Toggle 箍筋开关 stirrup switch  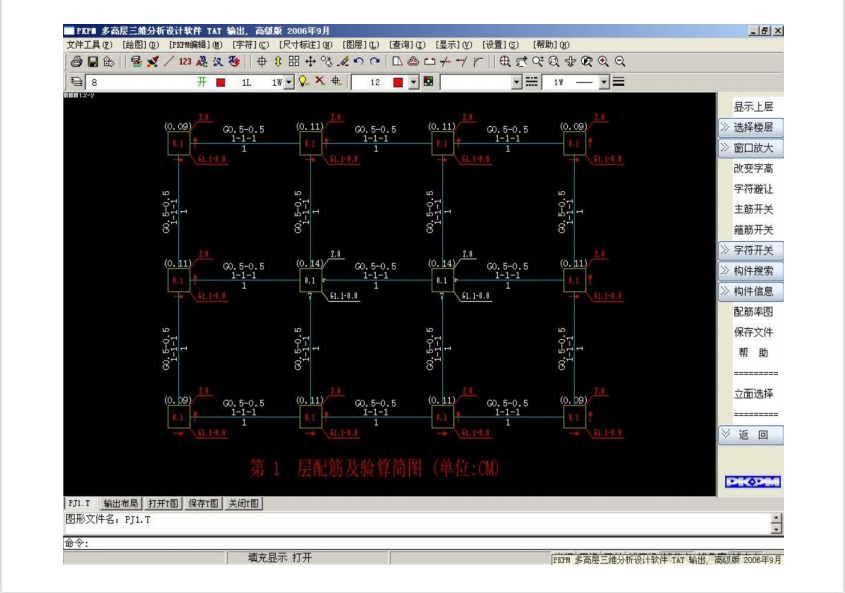[753, 230]
